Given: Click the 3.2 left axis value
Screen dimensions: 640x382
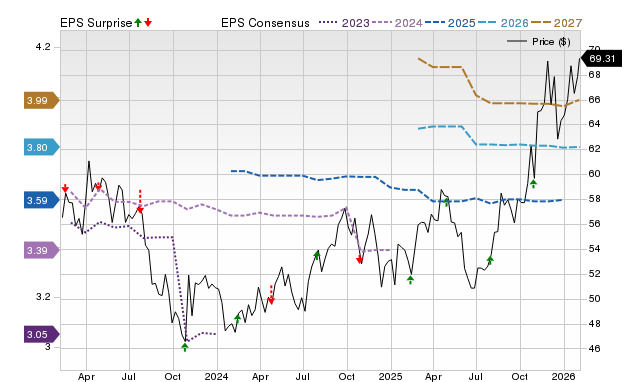Looking at the screenshot, I should click(x=43, y=297).
